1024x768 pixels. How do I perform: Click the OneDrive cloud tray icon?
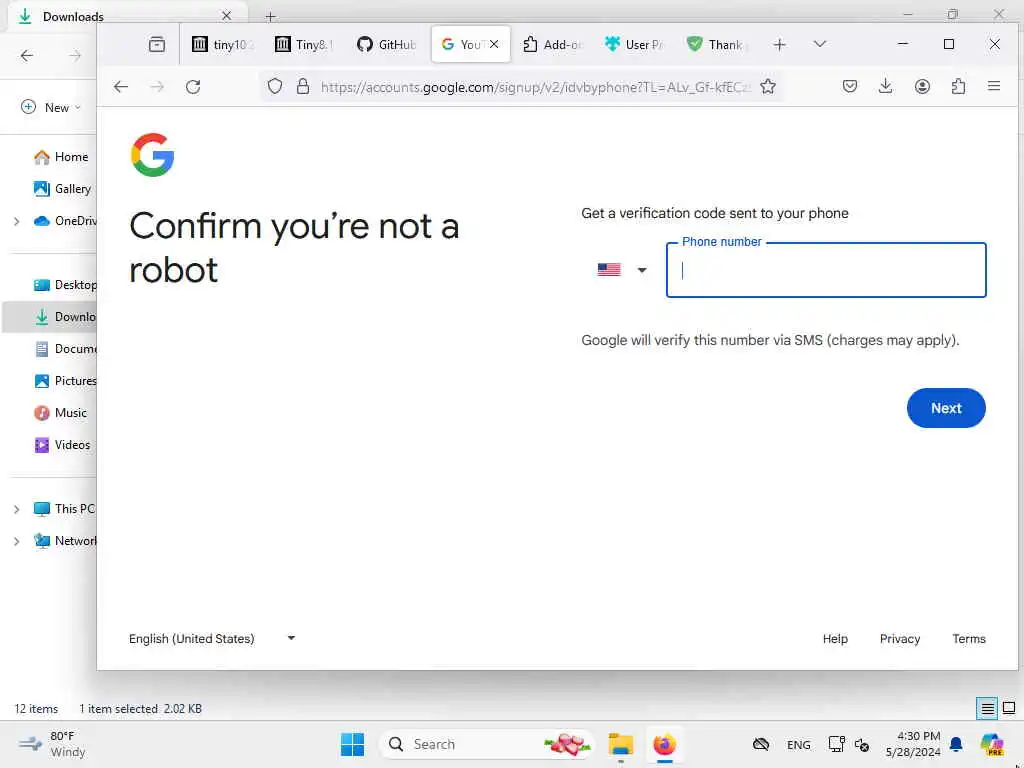point(761,744)
